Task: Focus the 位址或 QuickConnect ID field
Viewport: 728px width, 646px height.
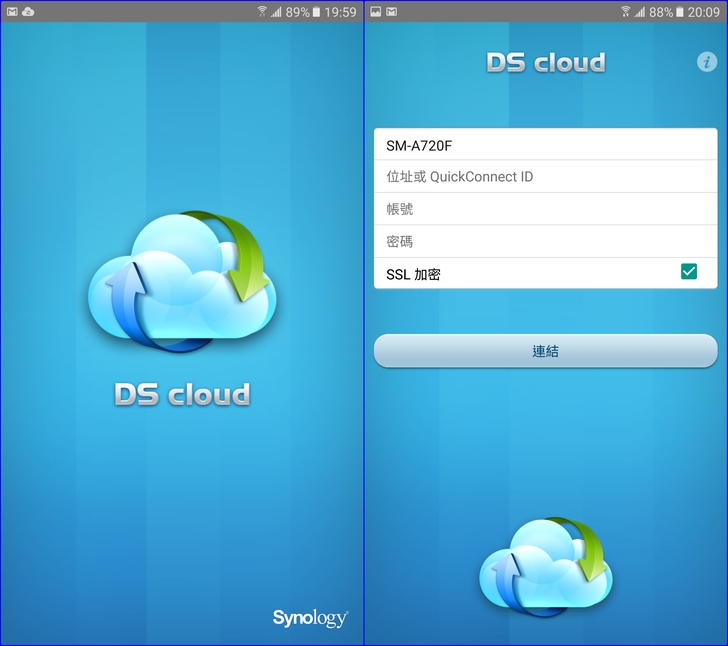Action: (545, 177)
